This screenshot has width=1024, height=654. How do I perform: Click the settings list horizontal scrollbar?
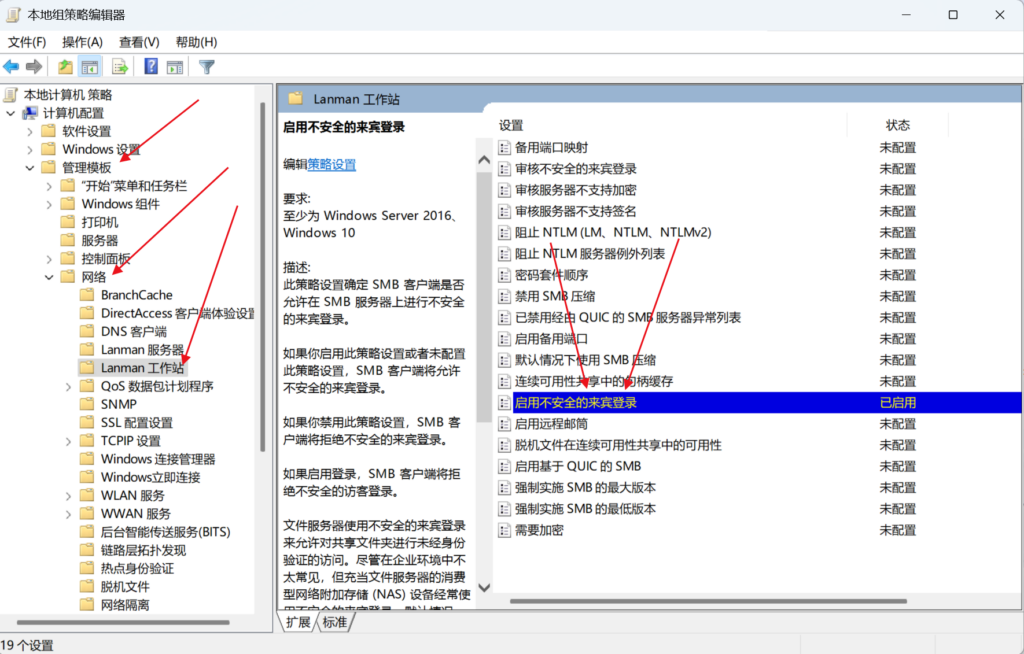[708, 601]
